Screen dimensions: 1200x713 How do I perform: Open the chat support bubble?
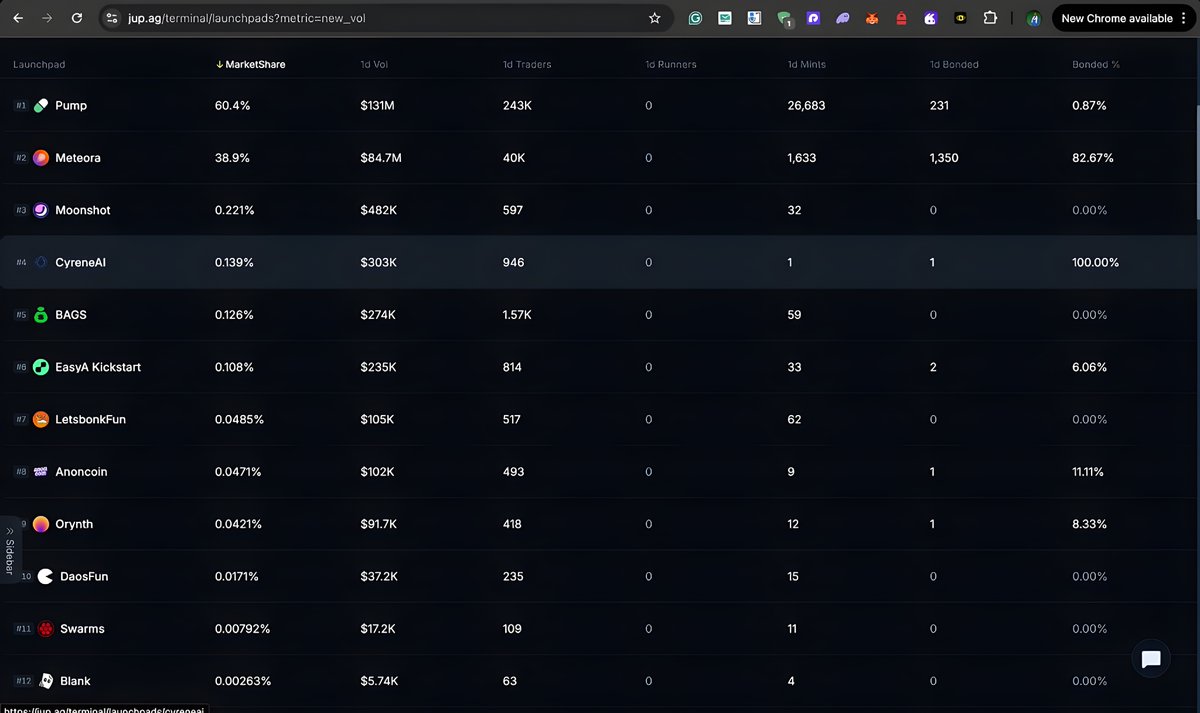click(x=1151, y=659)
